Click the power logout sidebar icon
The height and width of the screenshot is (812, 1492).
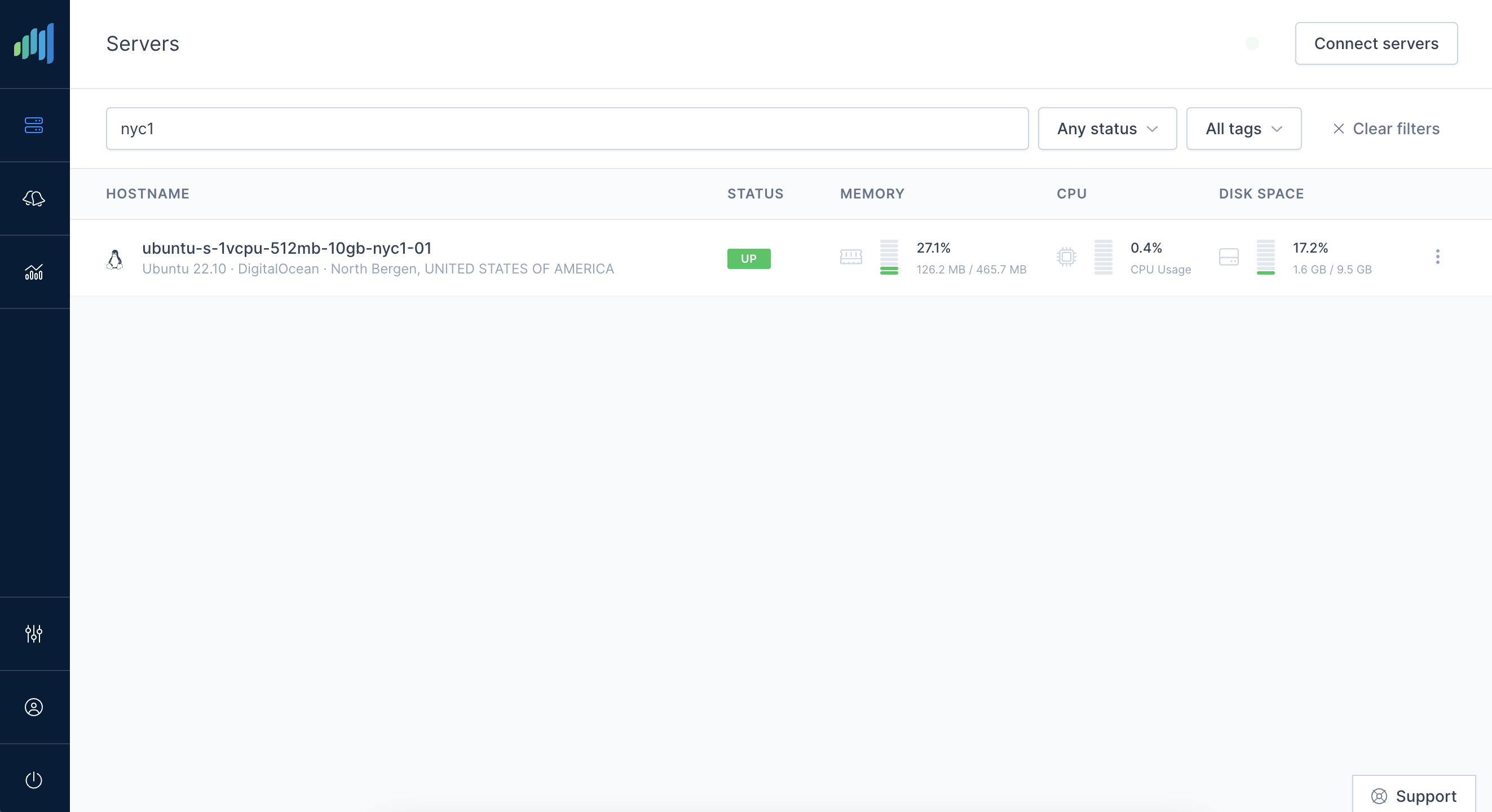pyautogui.click(x=34, y=780)
